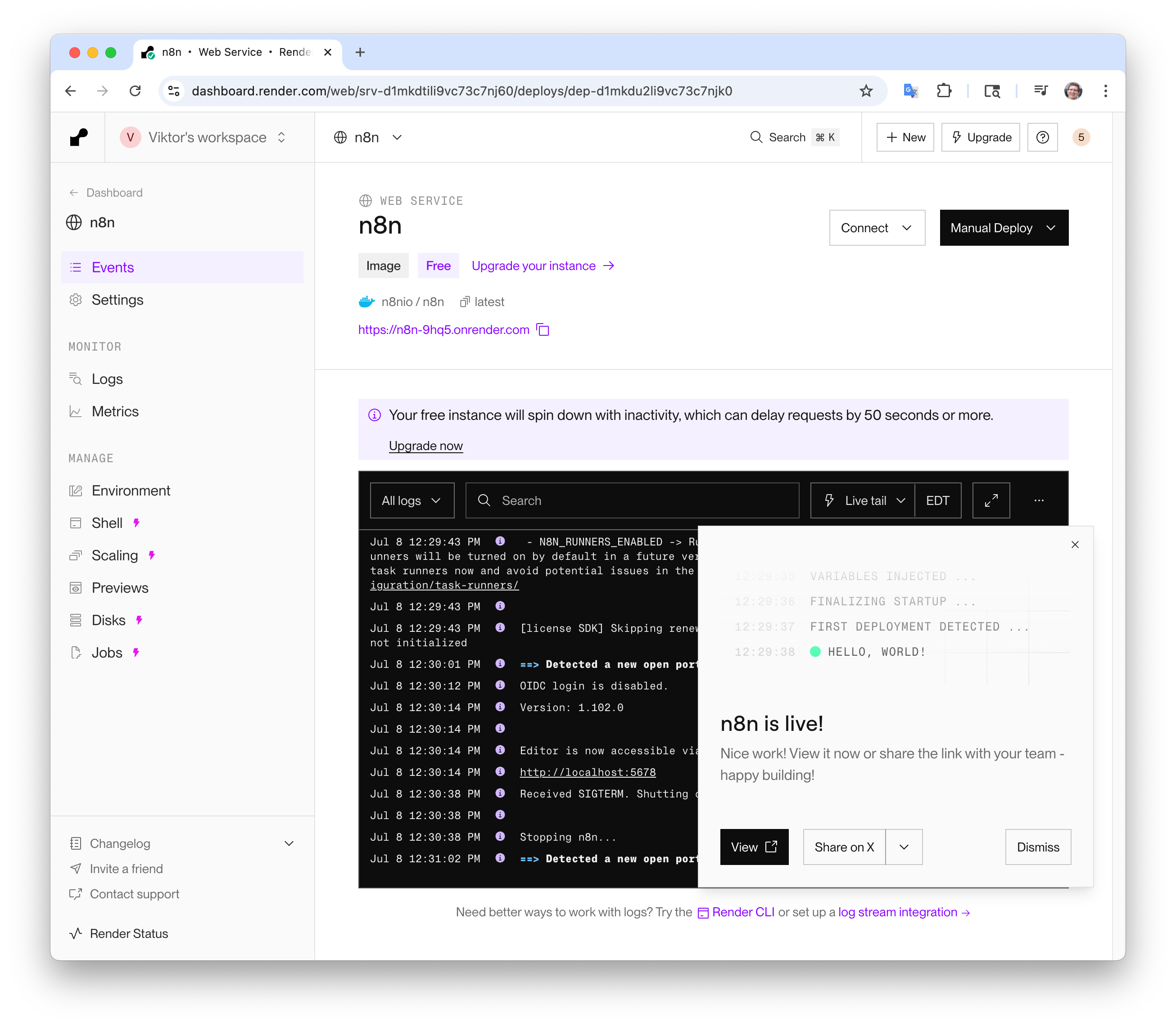Image resolution: width=1176 pixels, height=1027 pixels.
Task: Open the logs three-dot more menu
Action: coord(1038,500)
